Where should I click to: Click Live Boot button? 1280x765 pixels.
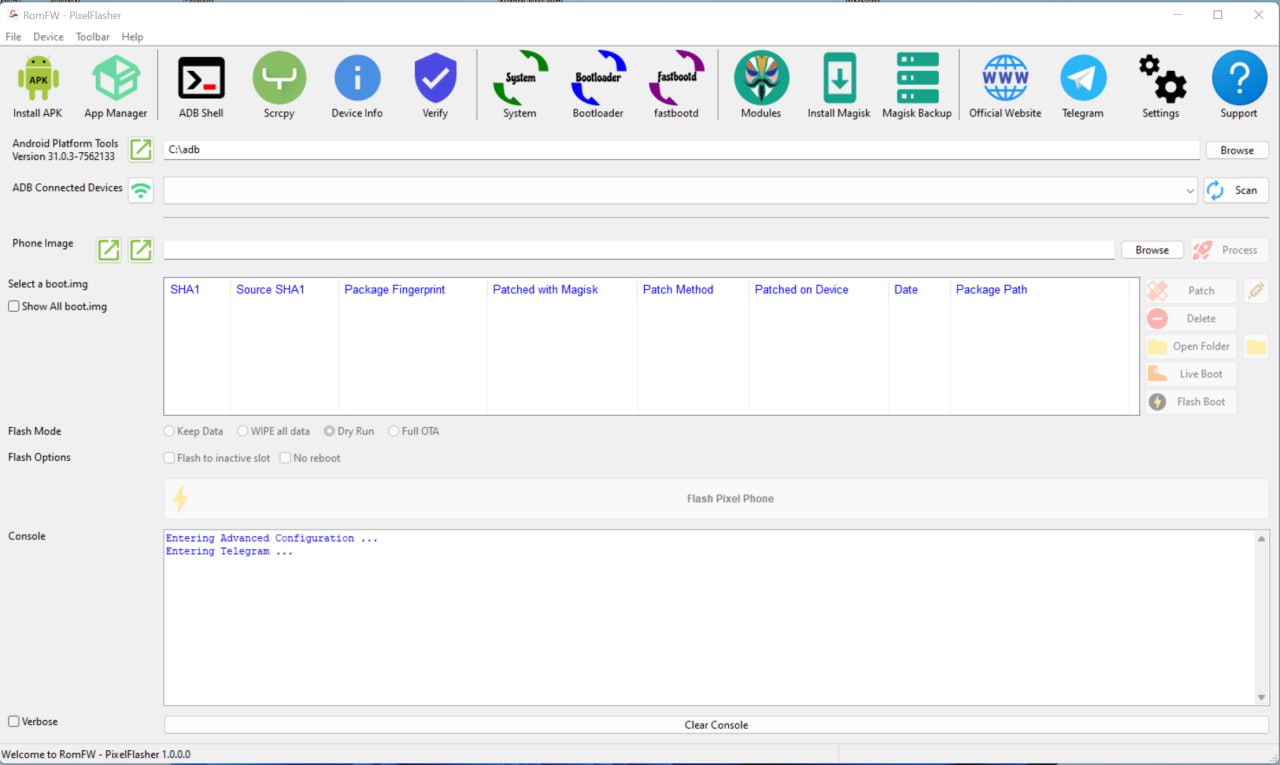(1191, 374)
